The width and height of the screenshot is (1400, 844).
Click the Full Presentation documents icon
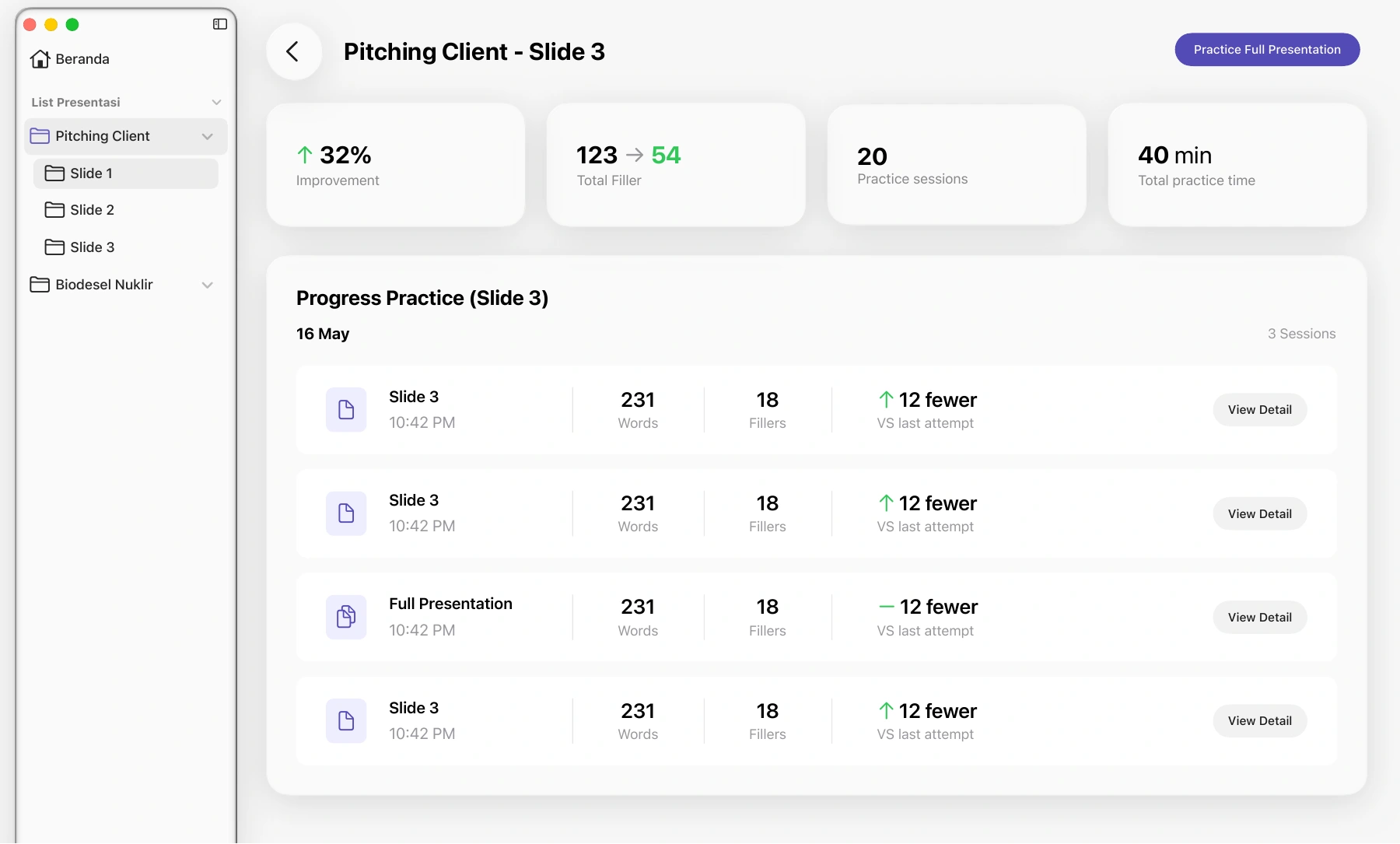(x=346, y=617)
